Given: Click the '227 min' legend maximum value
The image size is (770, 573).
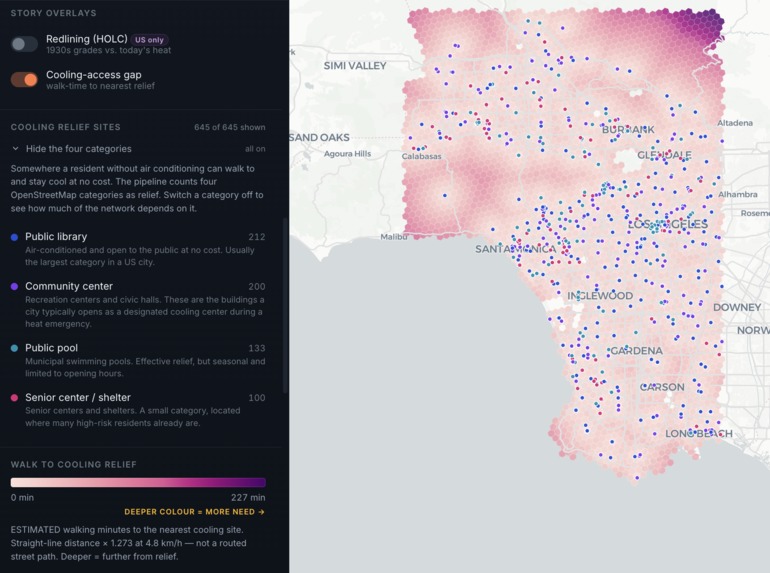Looking at the screenshot, I should 248,497.
